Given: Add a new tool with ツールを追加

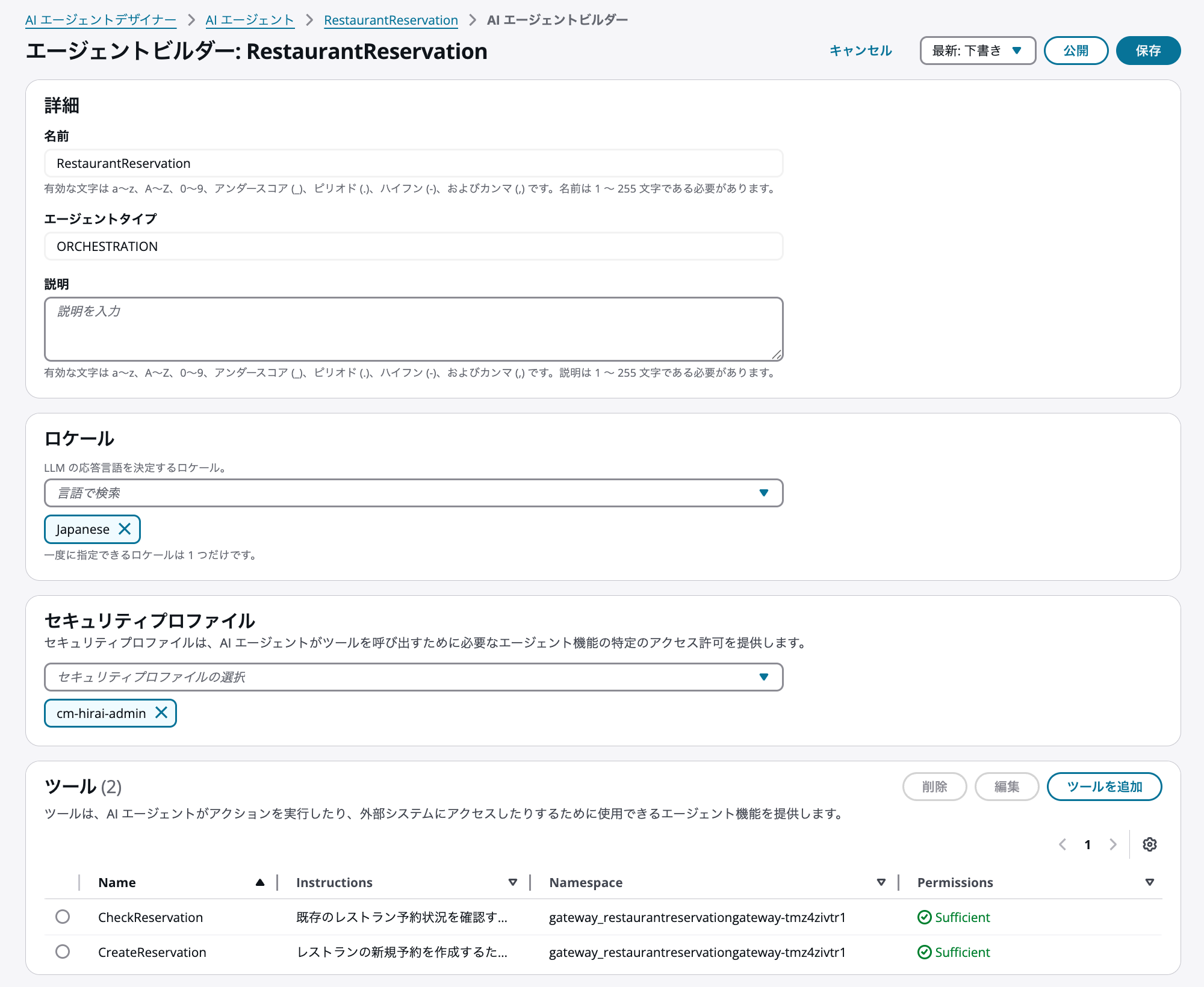Looking at the screenshot, I should (1104, 786).
